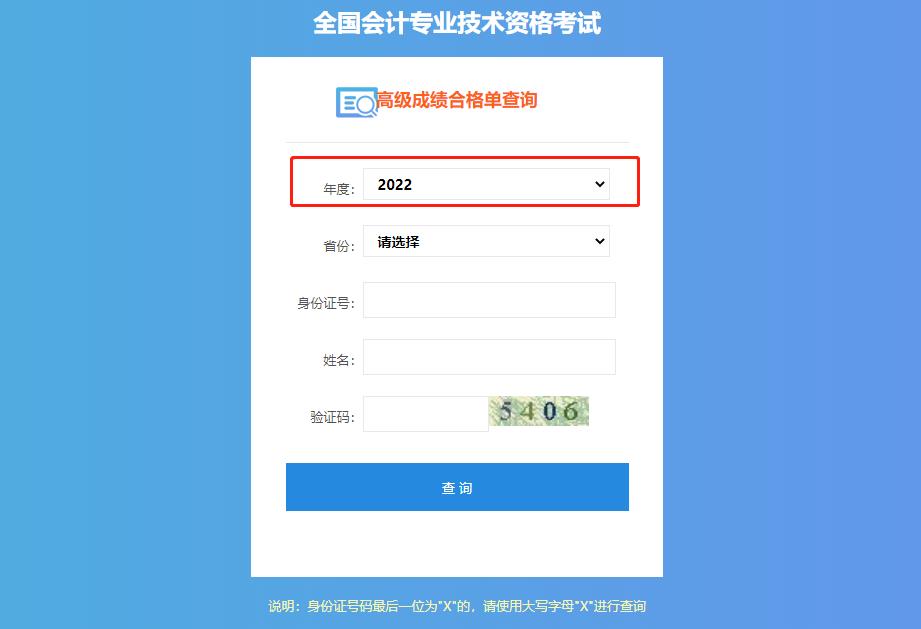Viewport: 921px width, 629px height.
Task: Click the blue 查询 button
Action: coord(457,487)
